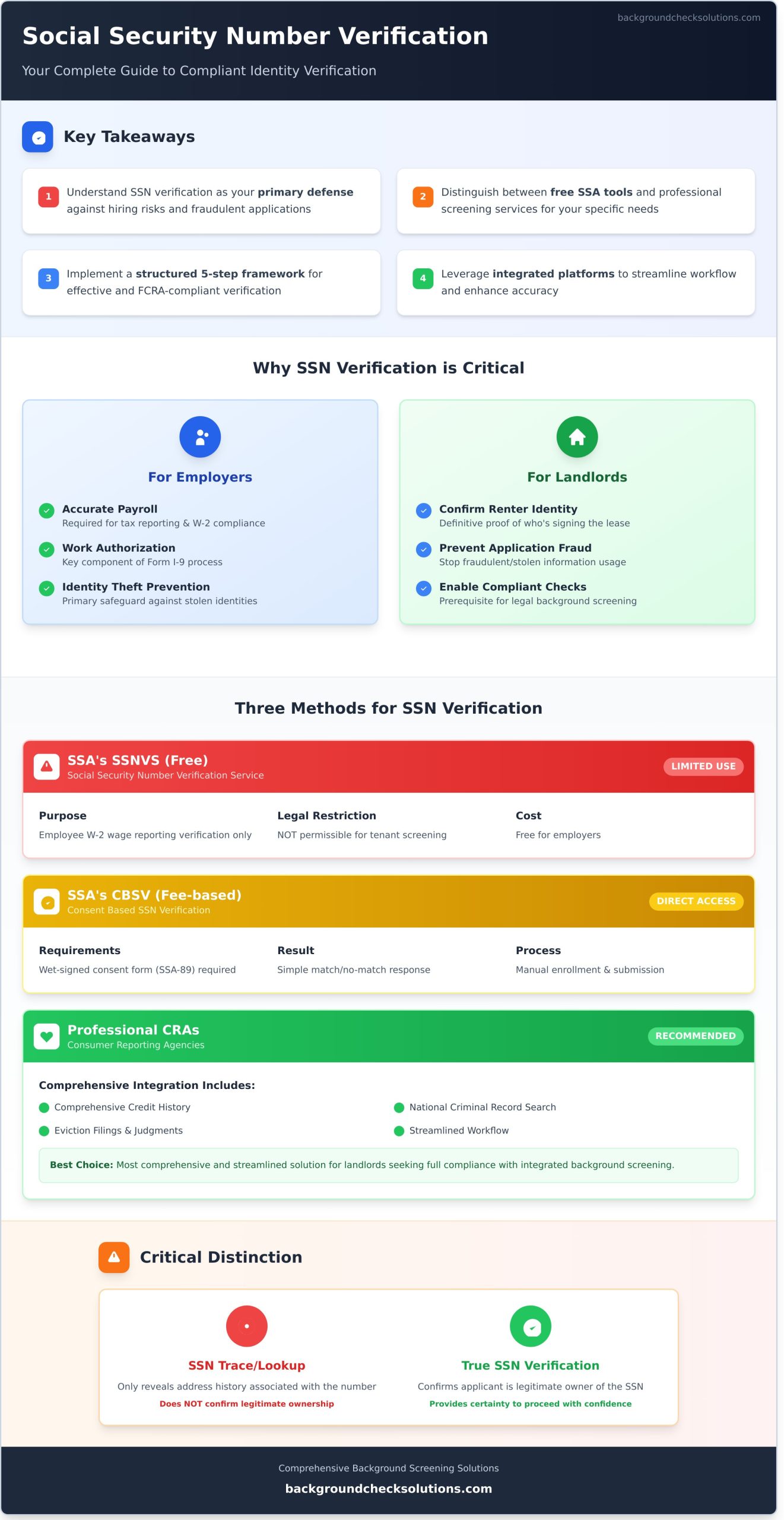Click green dot beside Streamlined Workflow
Screen dimensions: 784x1520
coord(399,1131)
